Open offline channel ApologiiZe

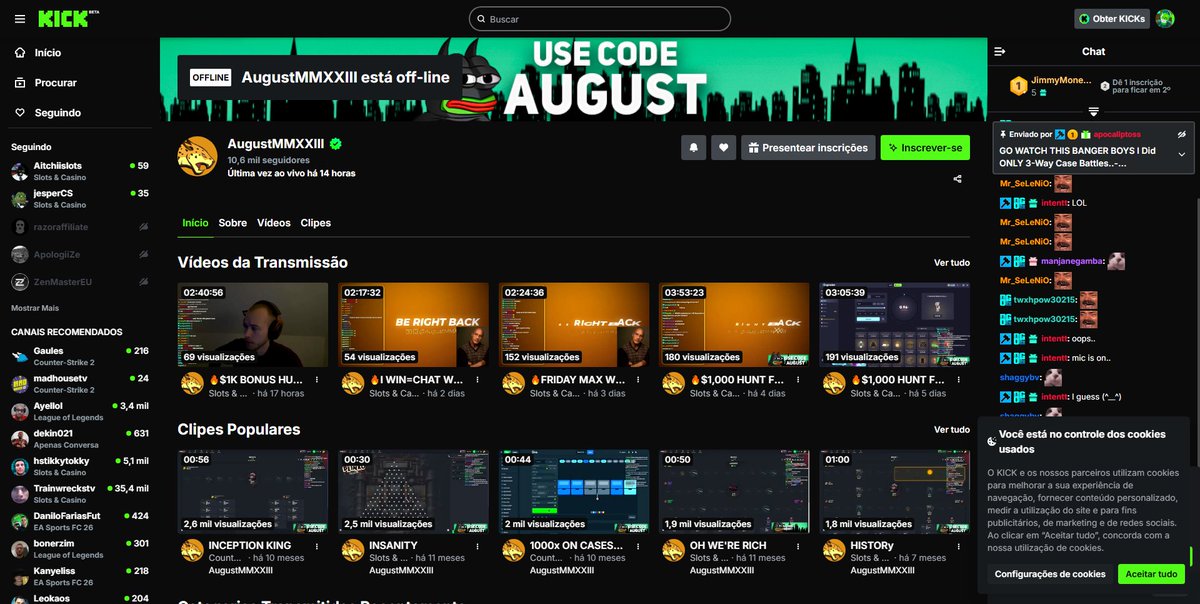79,255
